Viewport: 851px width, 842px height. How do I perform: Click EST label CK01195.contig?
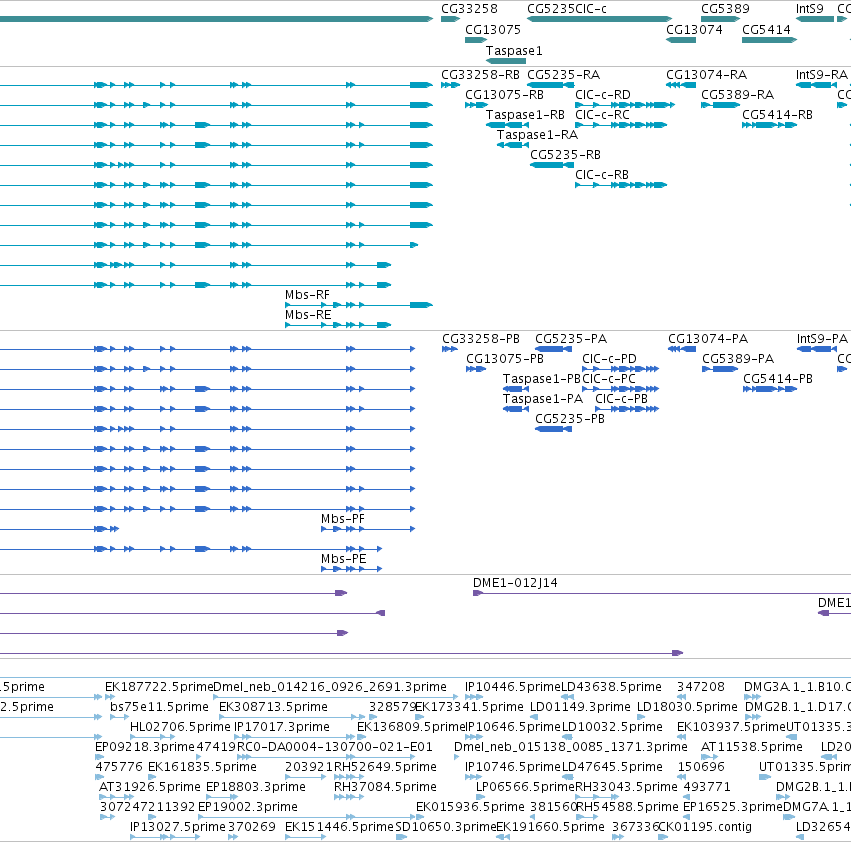pyautogui.click(x=704, y=828)
